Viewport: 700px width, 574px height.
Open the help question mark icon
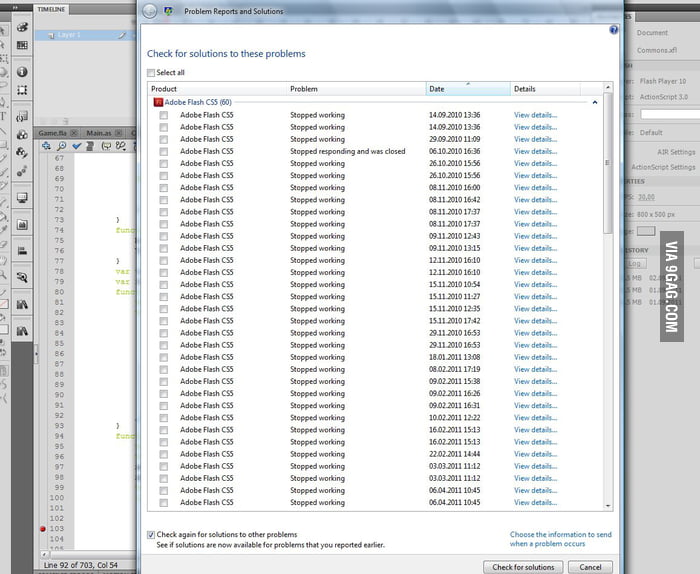pos(613,30)
